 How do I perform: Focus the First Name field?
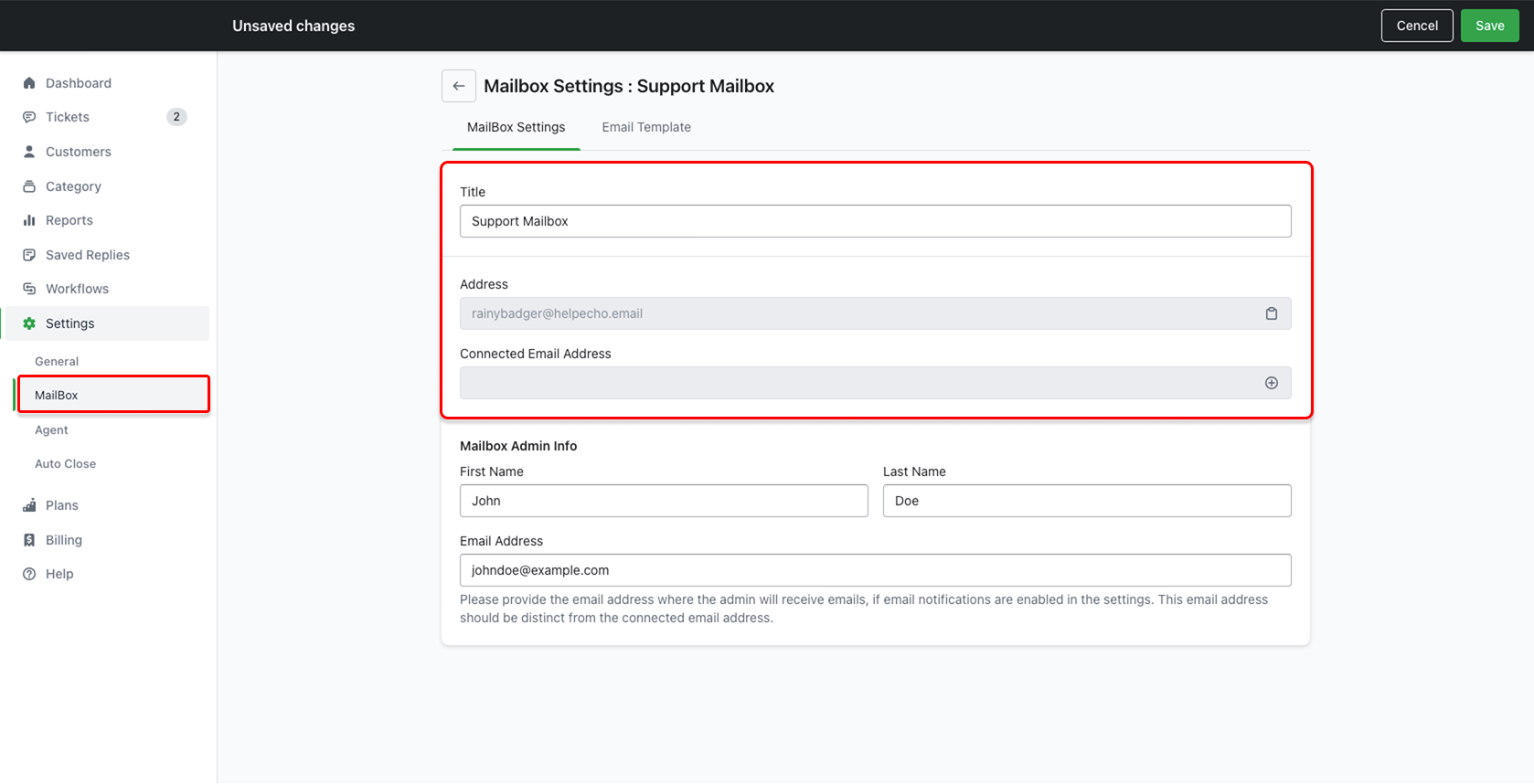pos(664,501)
